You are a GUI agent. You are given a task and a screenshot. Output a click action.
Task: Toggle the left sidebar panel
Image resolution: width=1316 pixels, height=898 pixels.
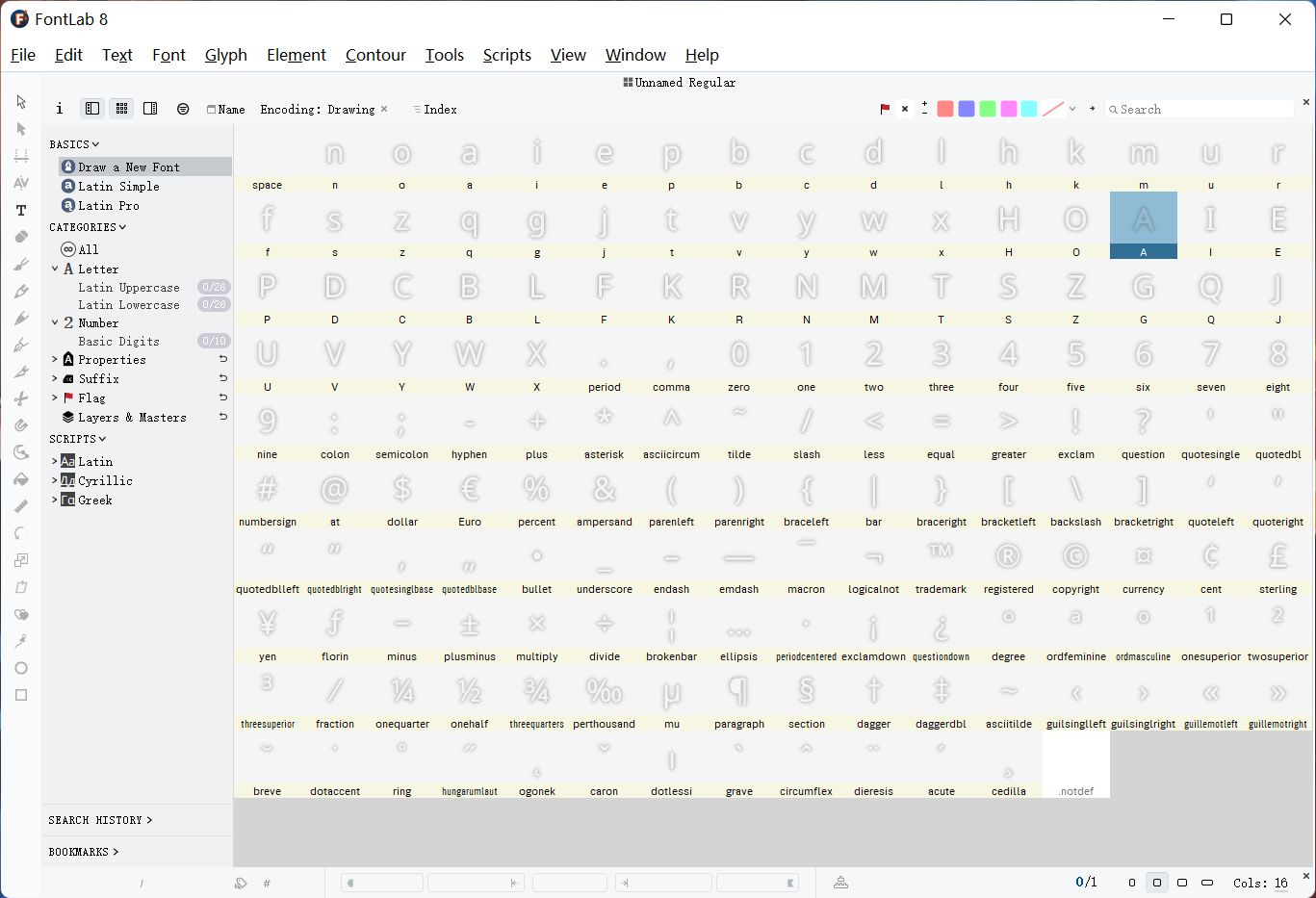click(92, 109)
